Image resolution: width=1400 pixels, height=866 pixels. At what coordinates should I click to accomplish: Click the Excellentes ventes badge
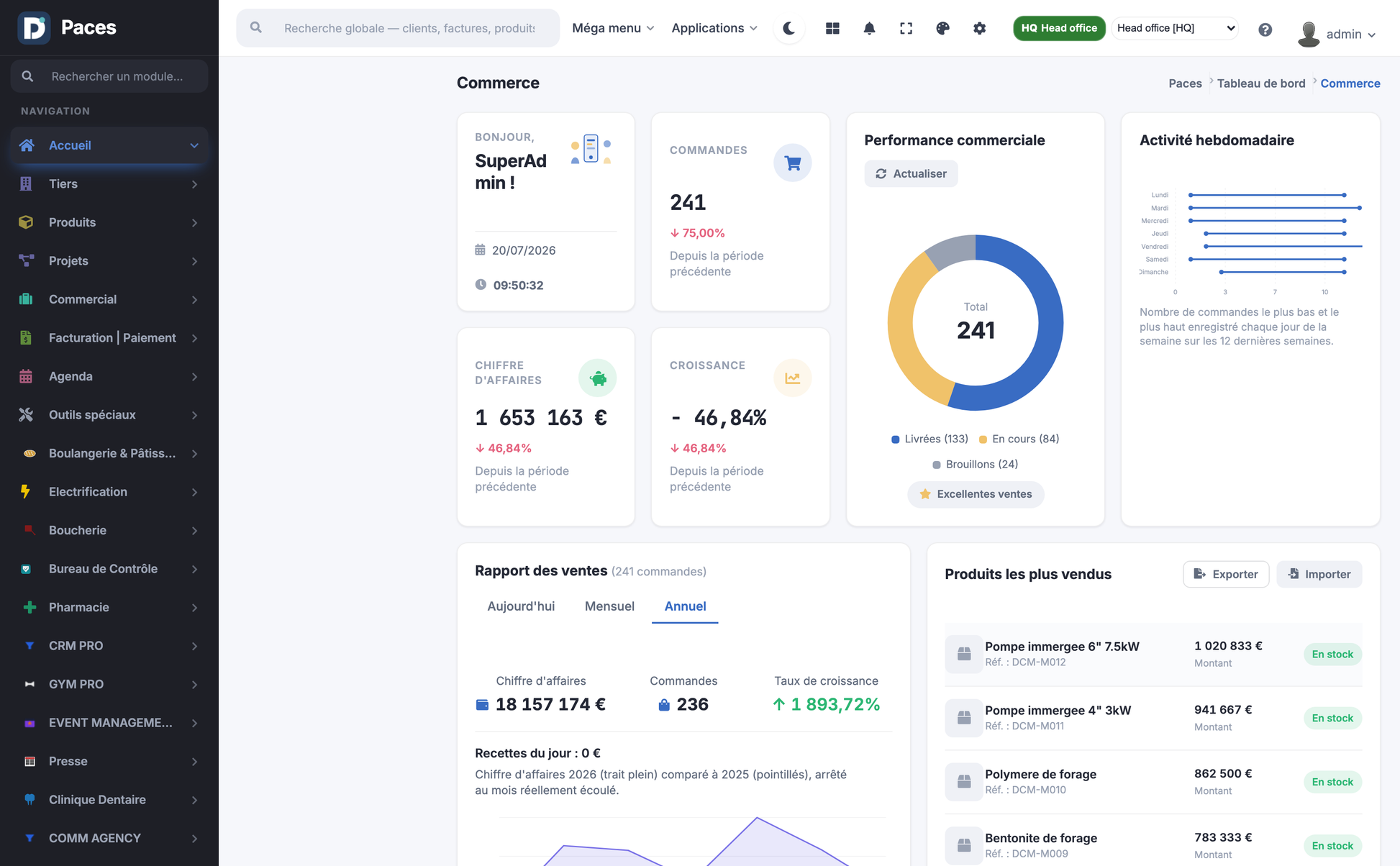[976, 494]
